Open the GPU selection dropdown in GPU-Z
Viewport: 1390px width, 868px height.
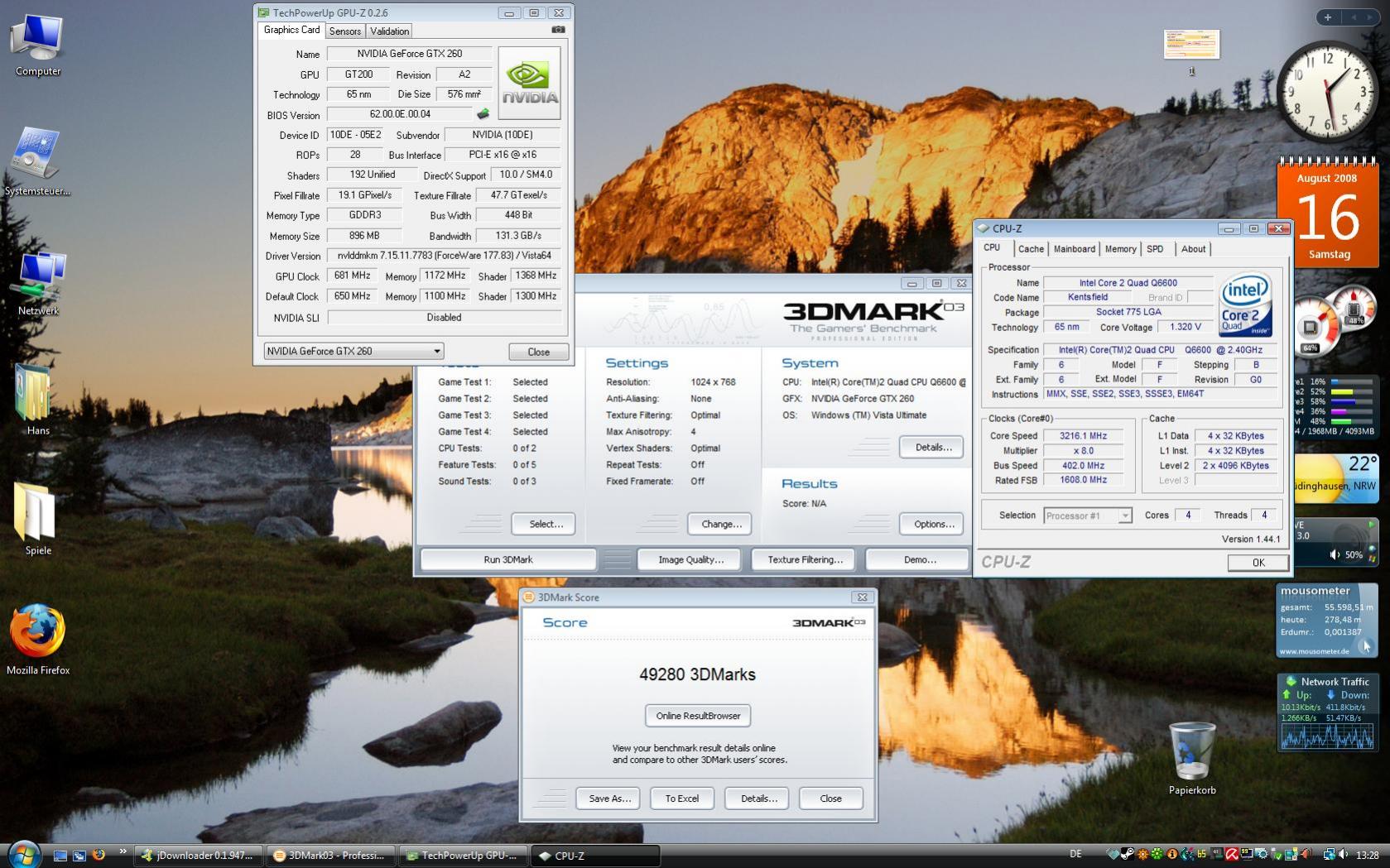[354, 352]
